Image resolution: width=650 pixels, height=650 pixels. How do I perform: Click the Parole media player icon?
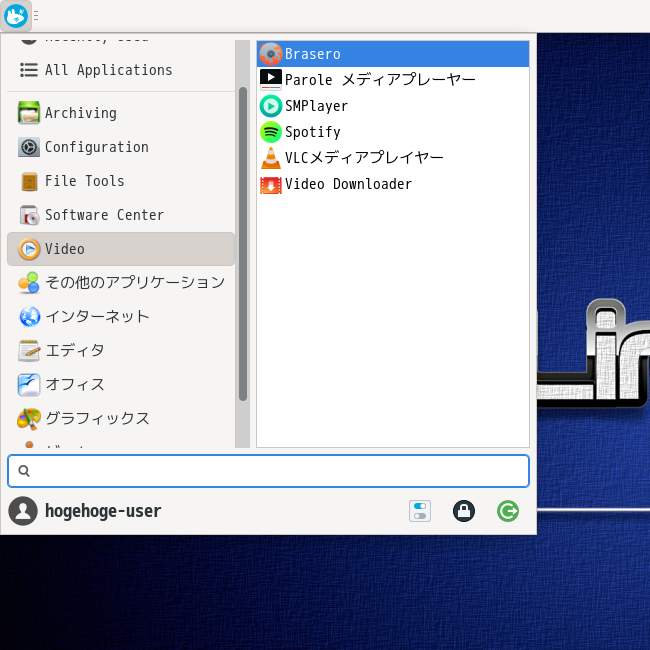point(271,80)
